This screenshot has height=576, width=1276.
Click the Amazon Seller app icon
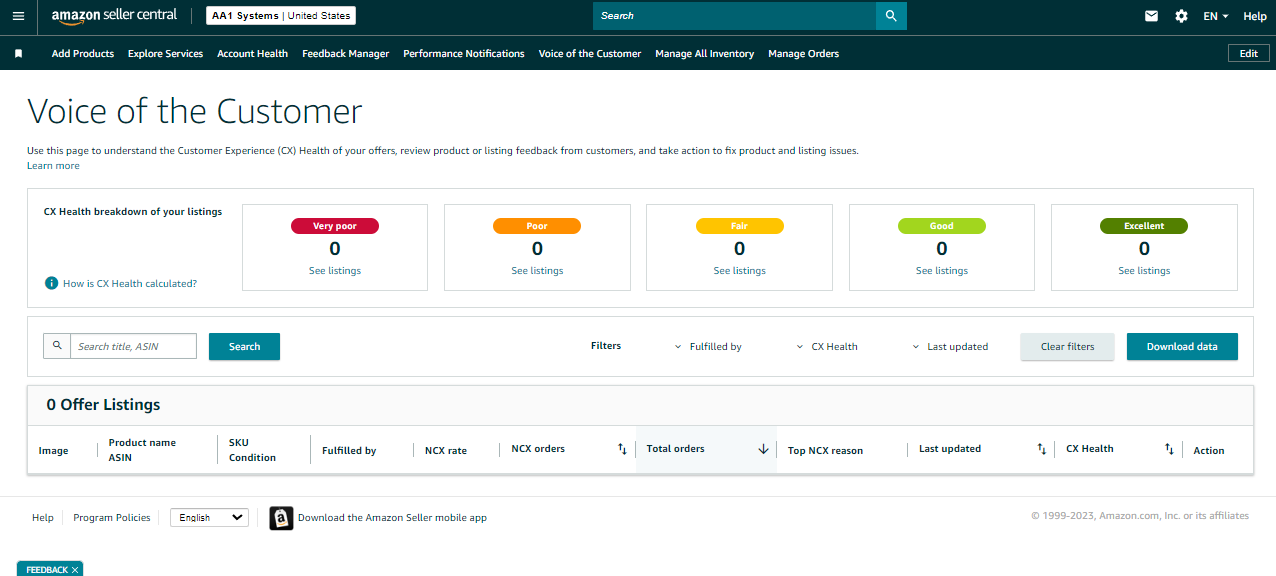[x=281, y=518]
